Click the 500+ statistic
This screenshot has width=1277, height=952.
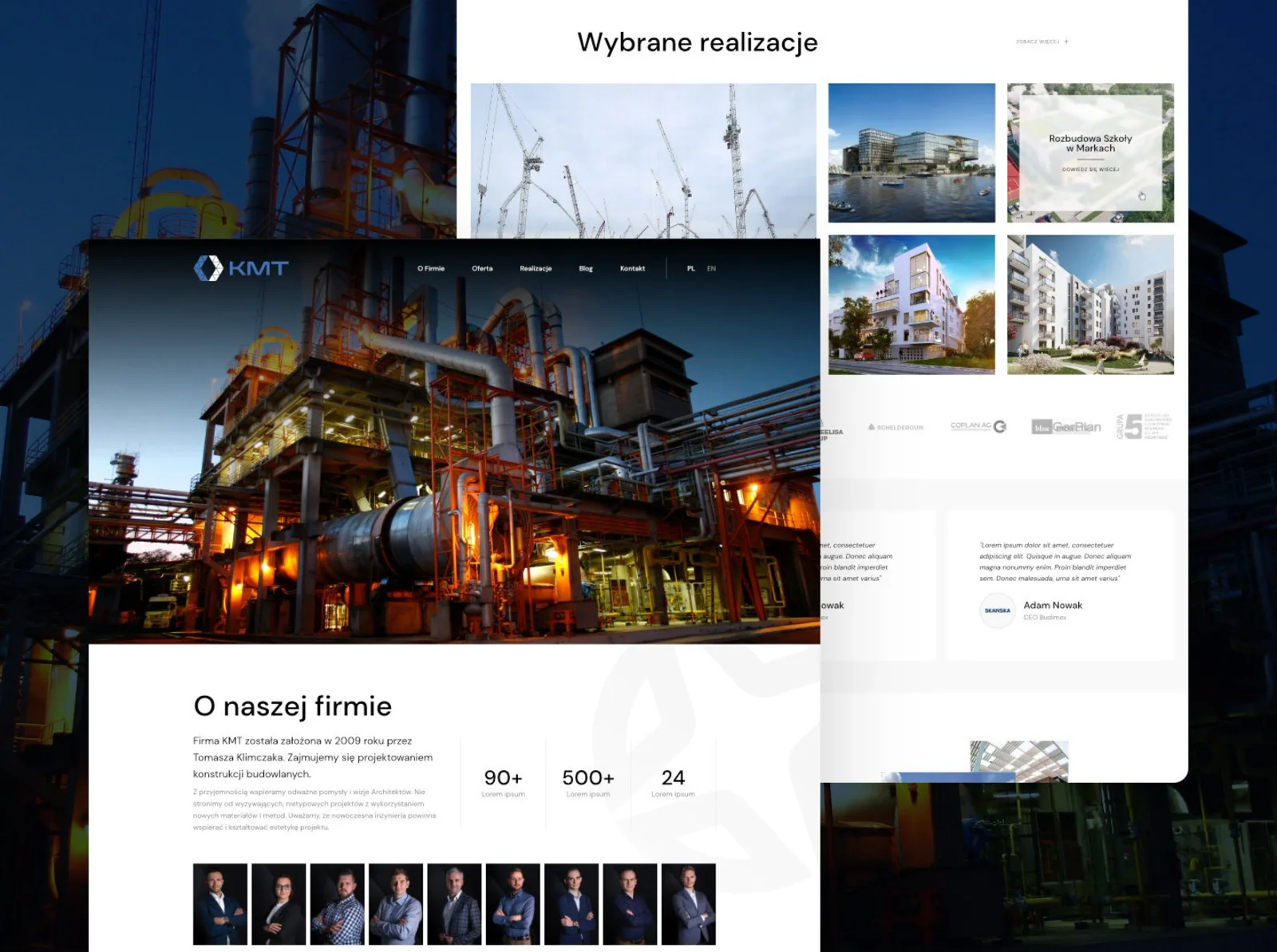click(x=588, y=777)
